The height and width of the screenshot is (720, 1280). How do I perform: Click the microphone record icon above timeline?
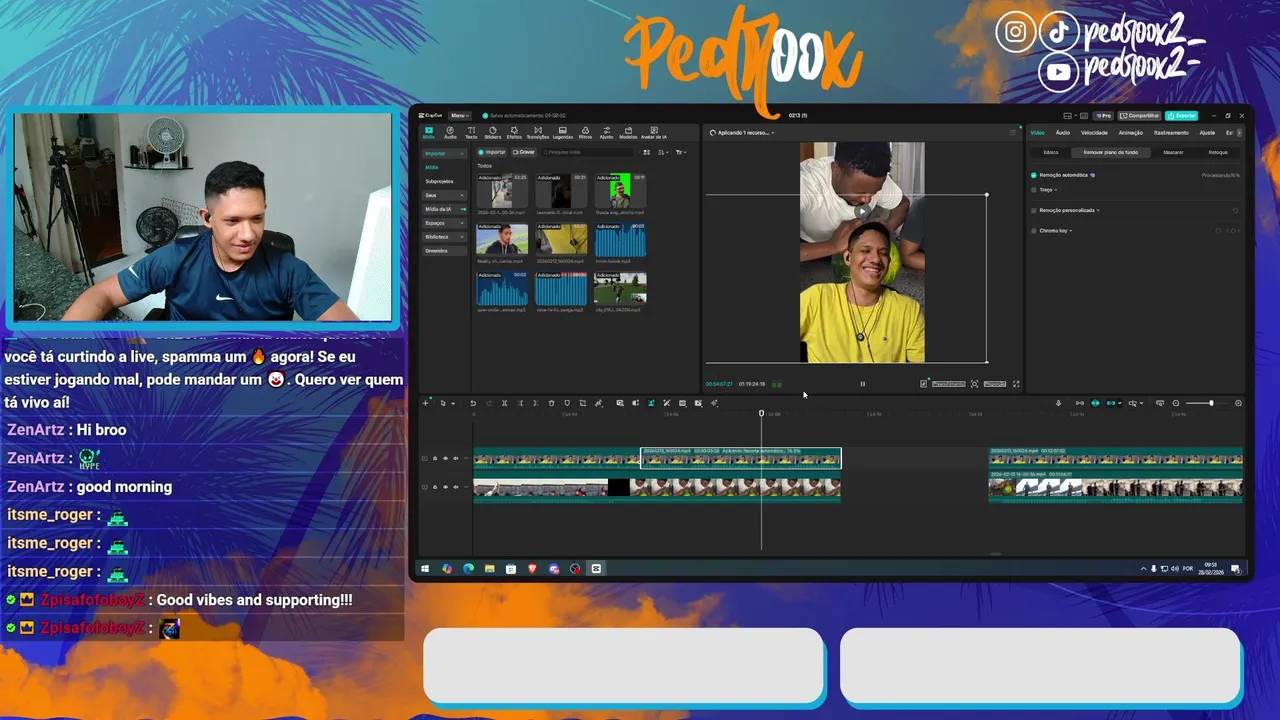[1058, 403]
